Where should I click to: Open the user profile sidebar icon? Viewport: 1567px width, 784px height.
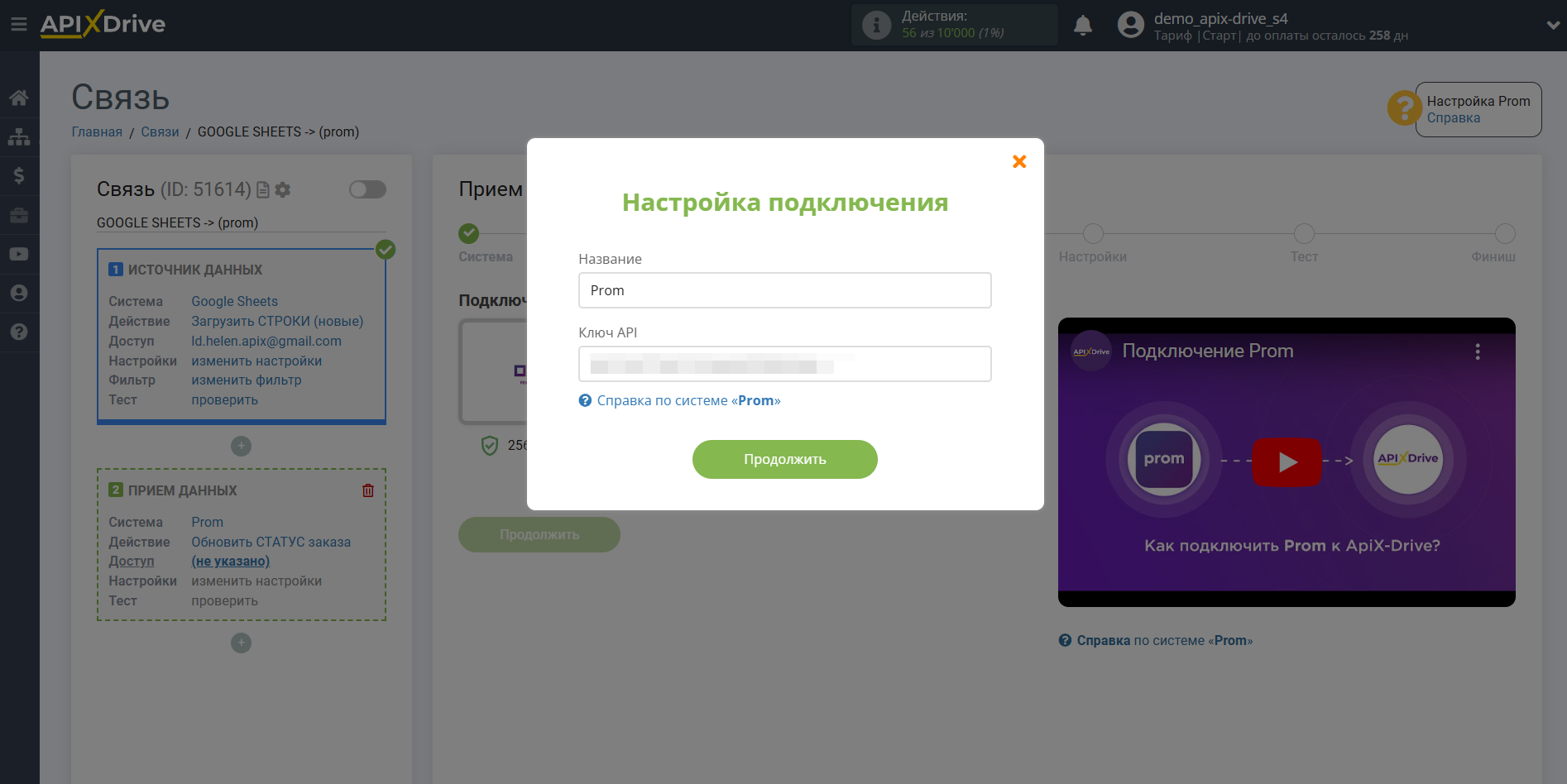tap(19, 293)
